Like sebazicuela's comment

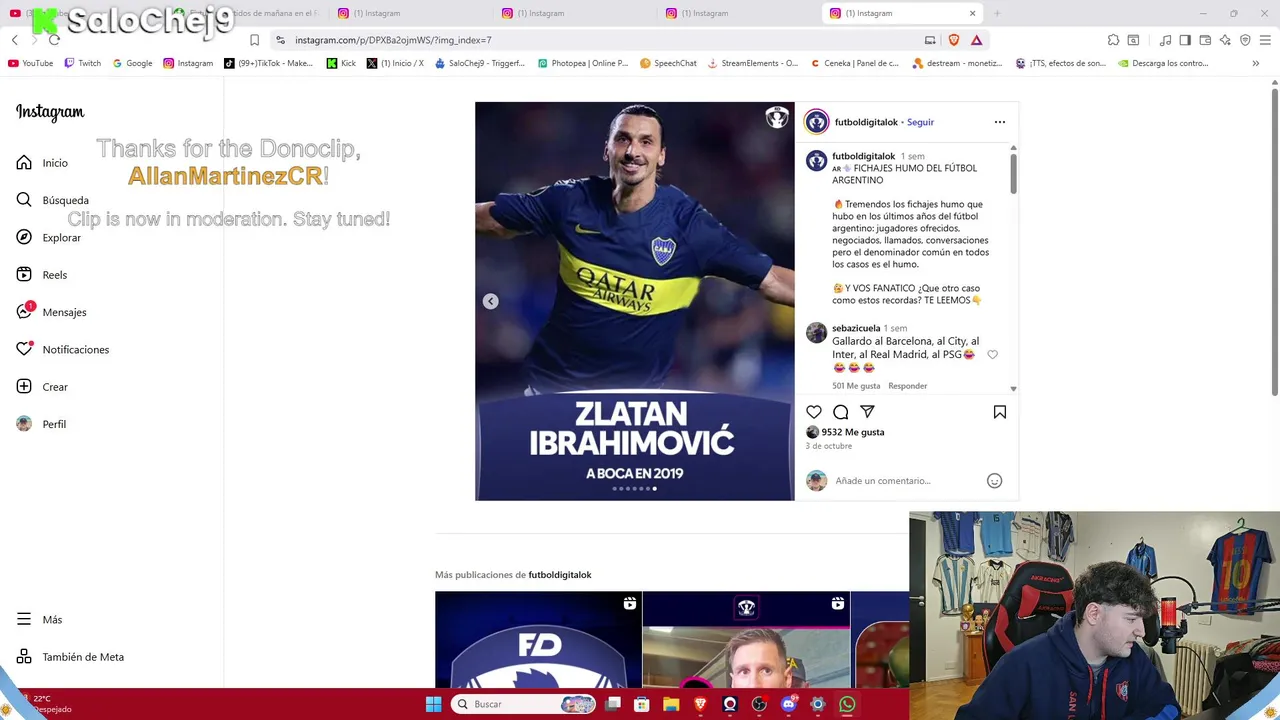992,354
